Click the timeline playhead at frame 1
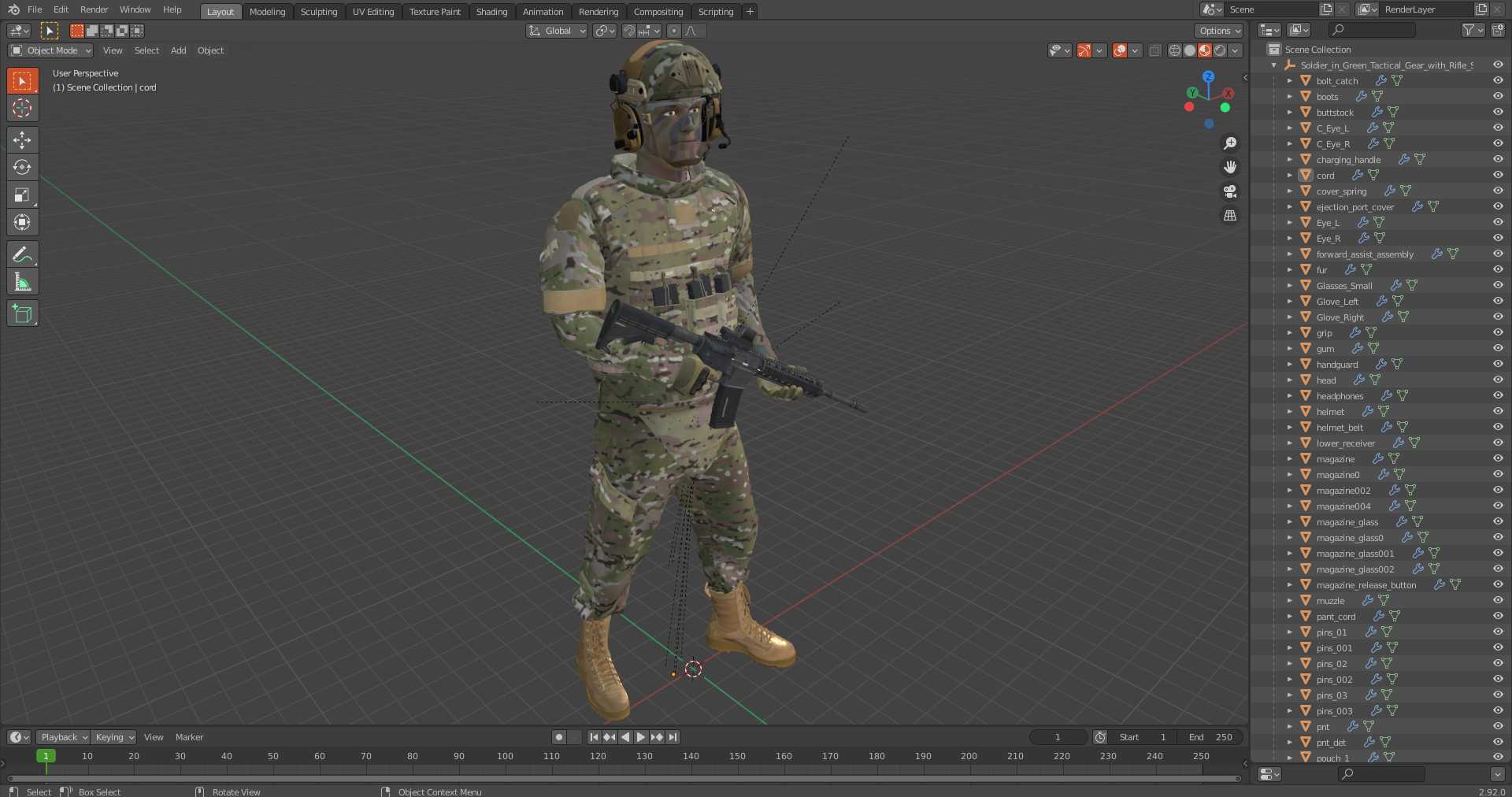This screenshot has width=1512, height=797. click(46, 756)
